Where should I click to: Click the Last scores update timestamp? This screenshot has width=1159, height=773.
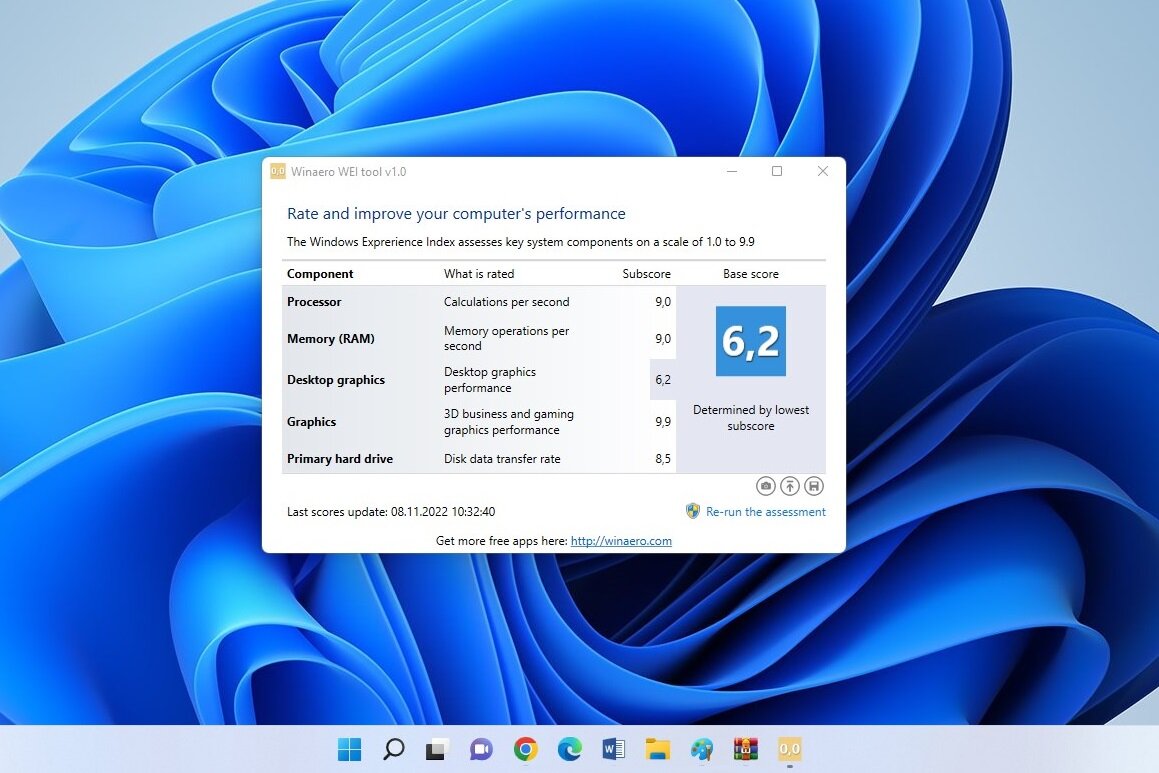pos(391,511)
